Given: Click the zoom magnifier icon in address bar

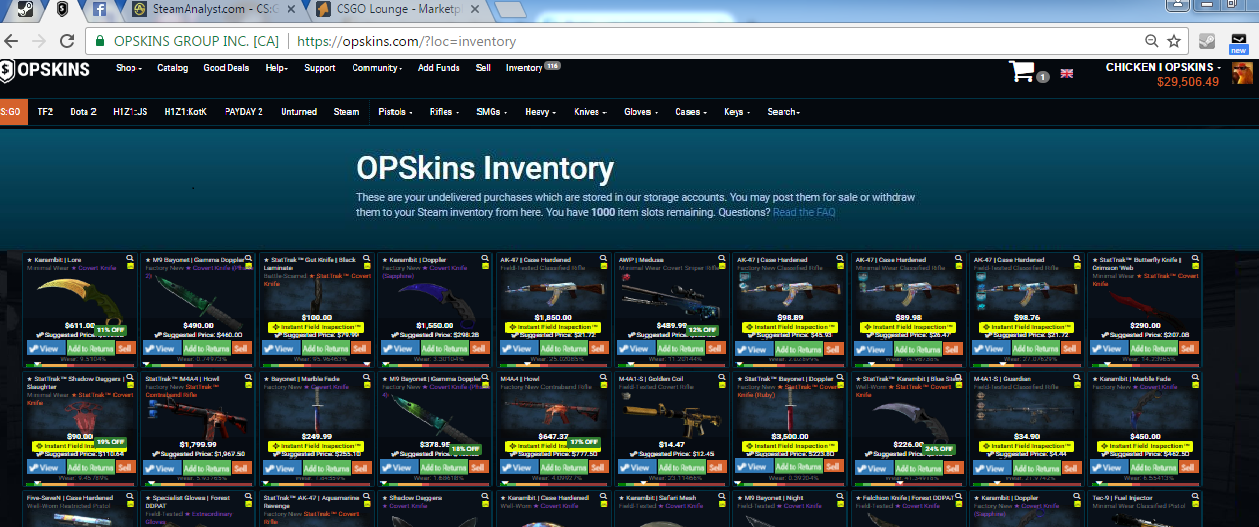Looking at the screenshot, I should point(1152,42).
